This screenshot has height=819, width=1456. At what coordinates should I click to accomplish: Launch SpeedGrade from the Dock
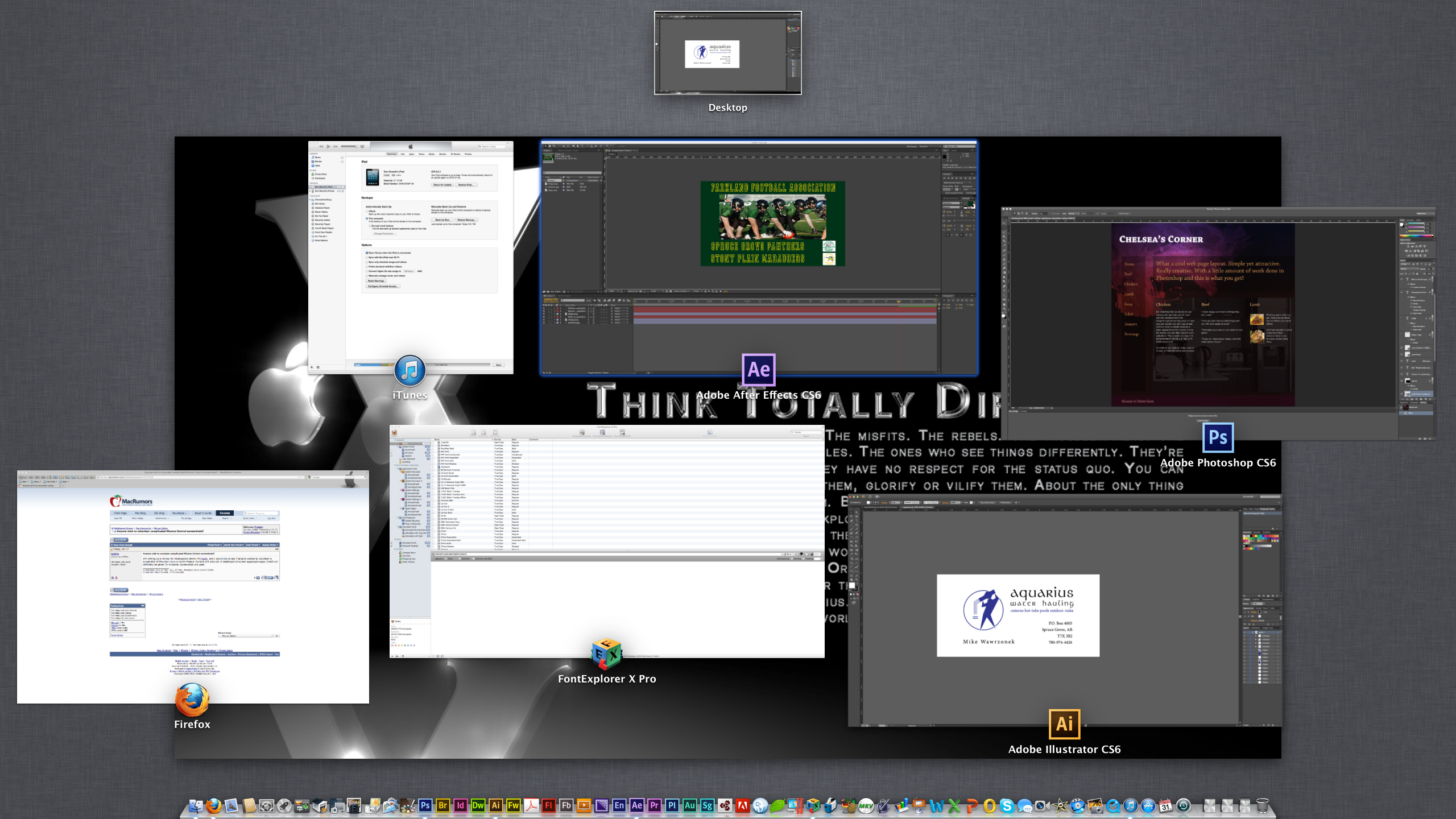click(x=708, y=805)
